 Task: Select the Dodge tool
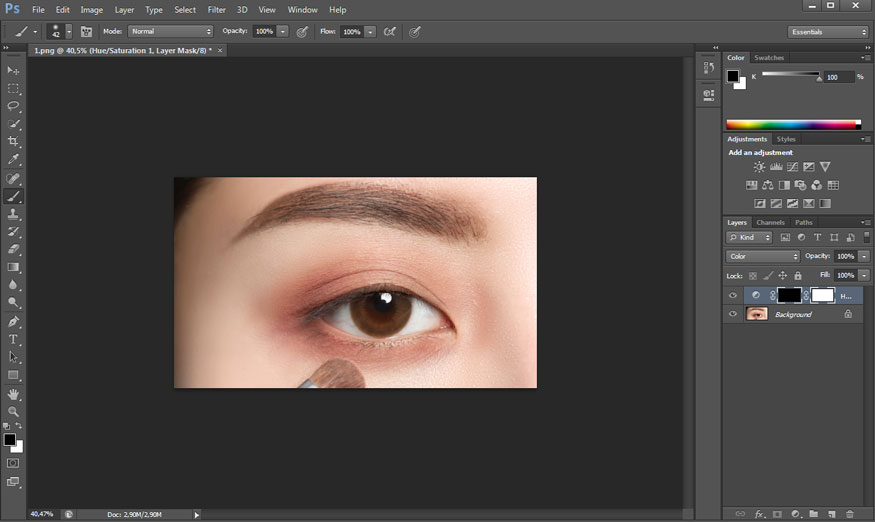click(13, 303)
